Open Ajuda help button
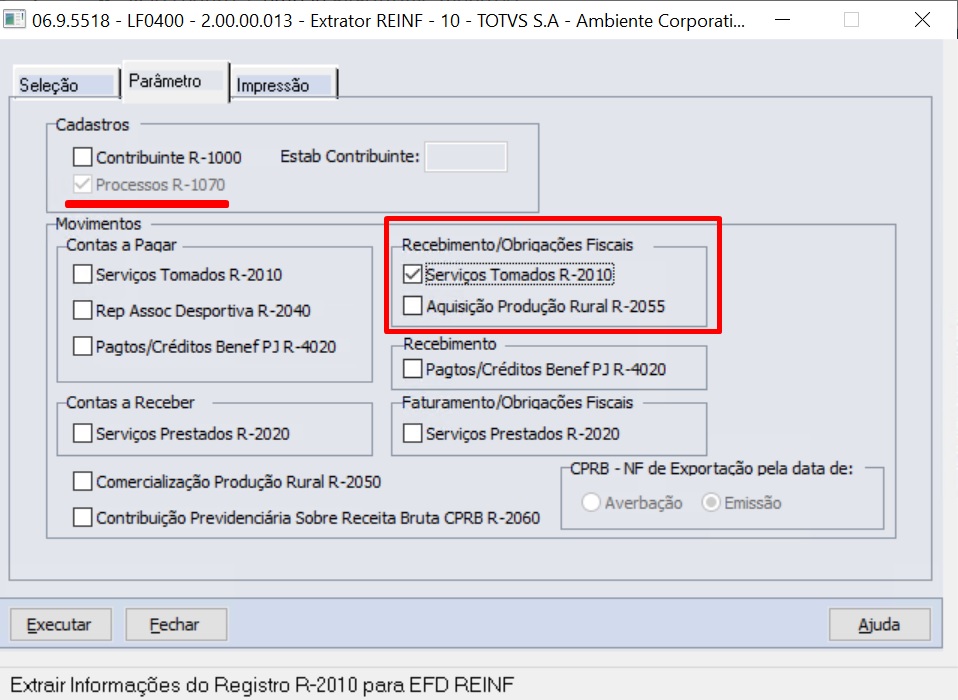 879,624
